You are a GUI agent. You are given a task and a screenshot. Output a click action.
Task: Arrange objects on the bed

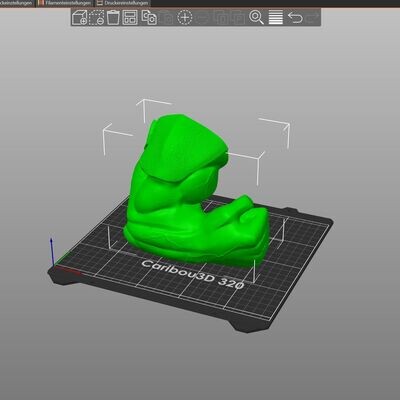click(x=130, y=17)
